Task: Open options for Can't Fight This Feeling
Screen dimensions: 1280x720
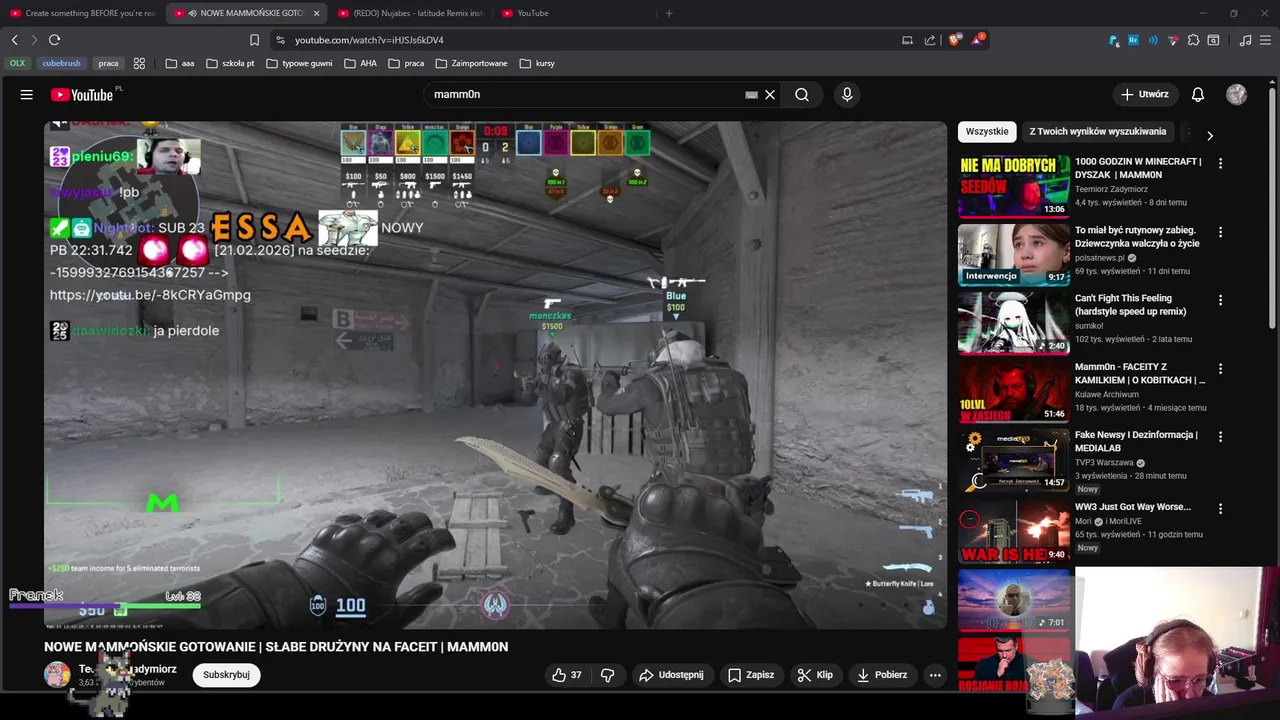Action: point(1220,300)
